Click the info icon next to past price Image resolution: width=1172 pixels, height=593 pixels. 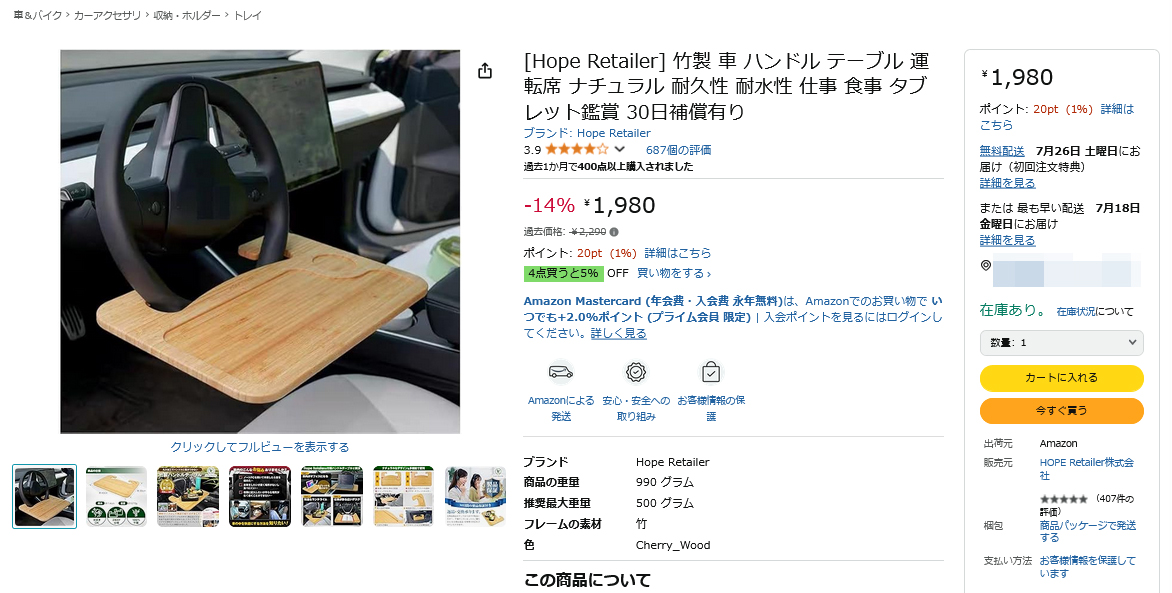614,232
